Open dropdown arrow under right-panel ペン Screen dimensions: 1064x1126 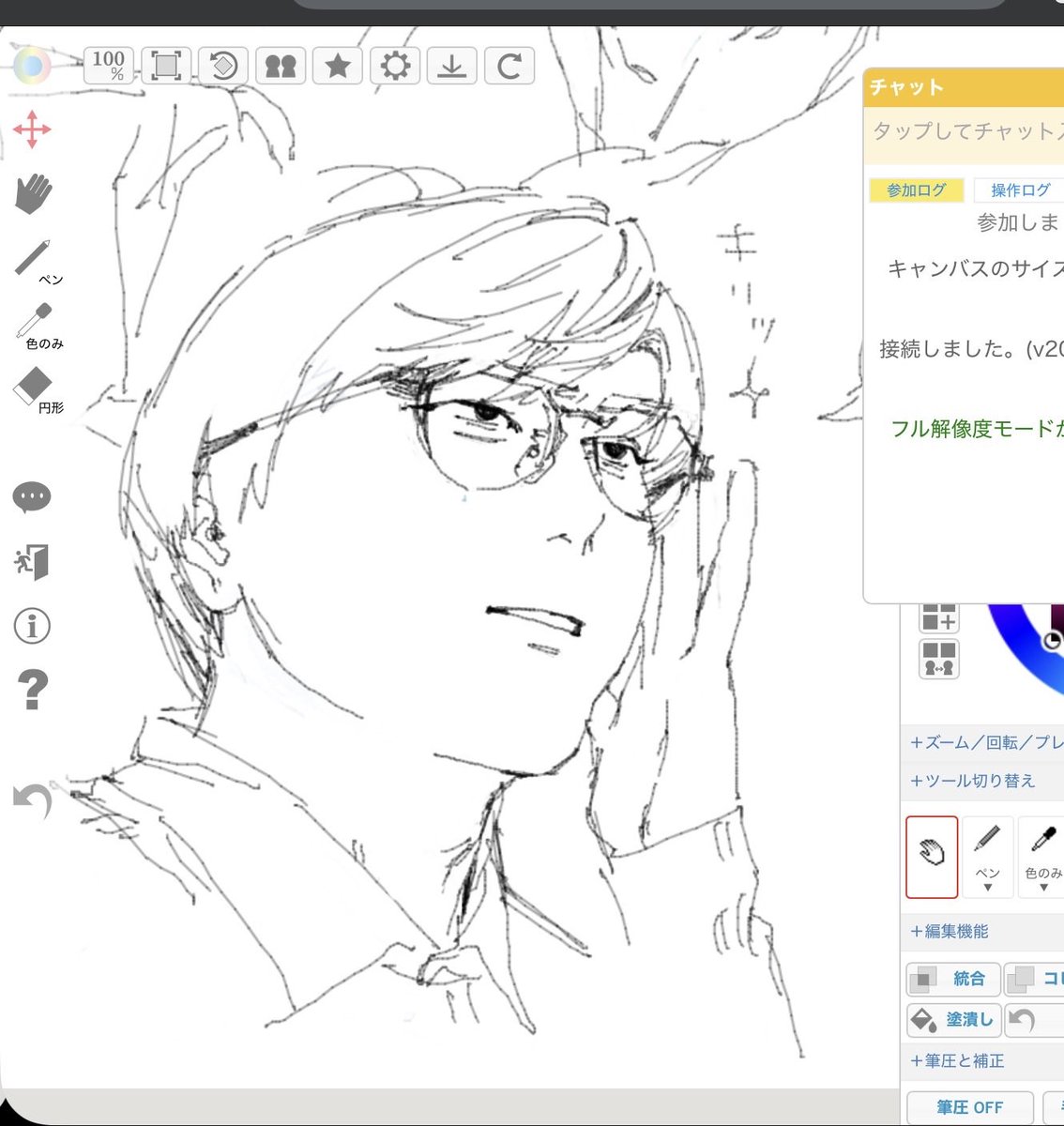point(987,888)
